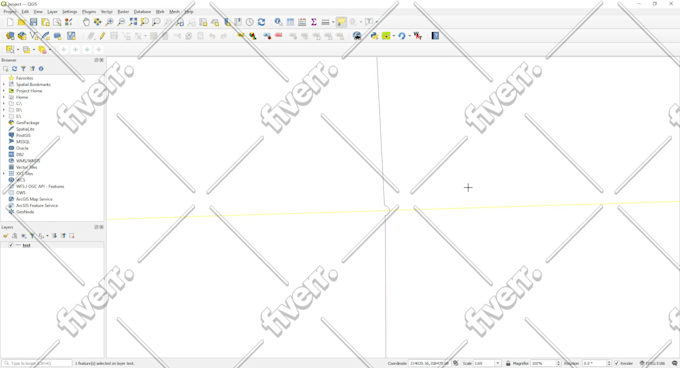Refresh the Browser panel

tap(14, 68)
